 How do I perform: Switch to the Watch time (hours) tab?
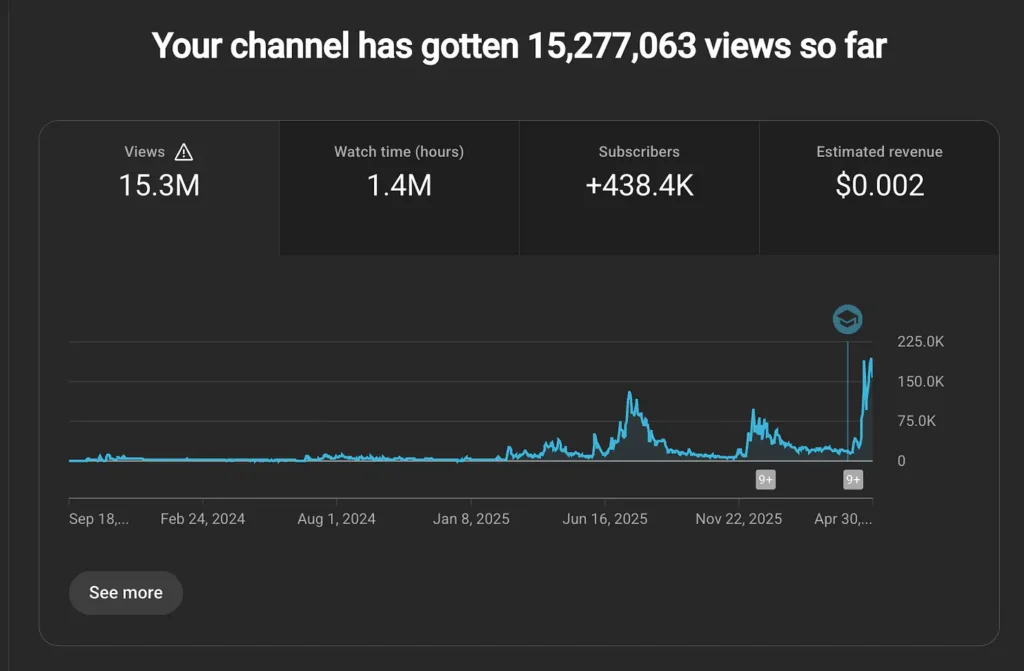(399, 188)
